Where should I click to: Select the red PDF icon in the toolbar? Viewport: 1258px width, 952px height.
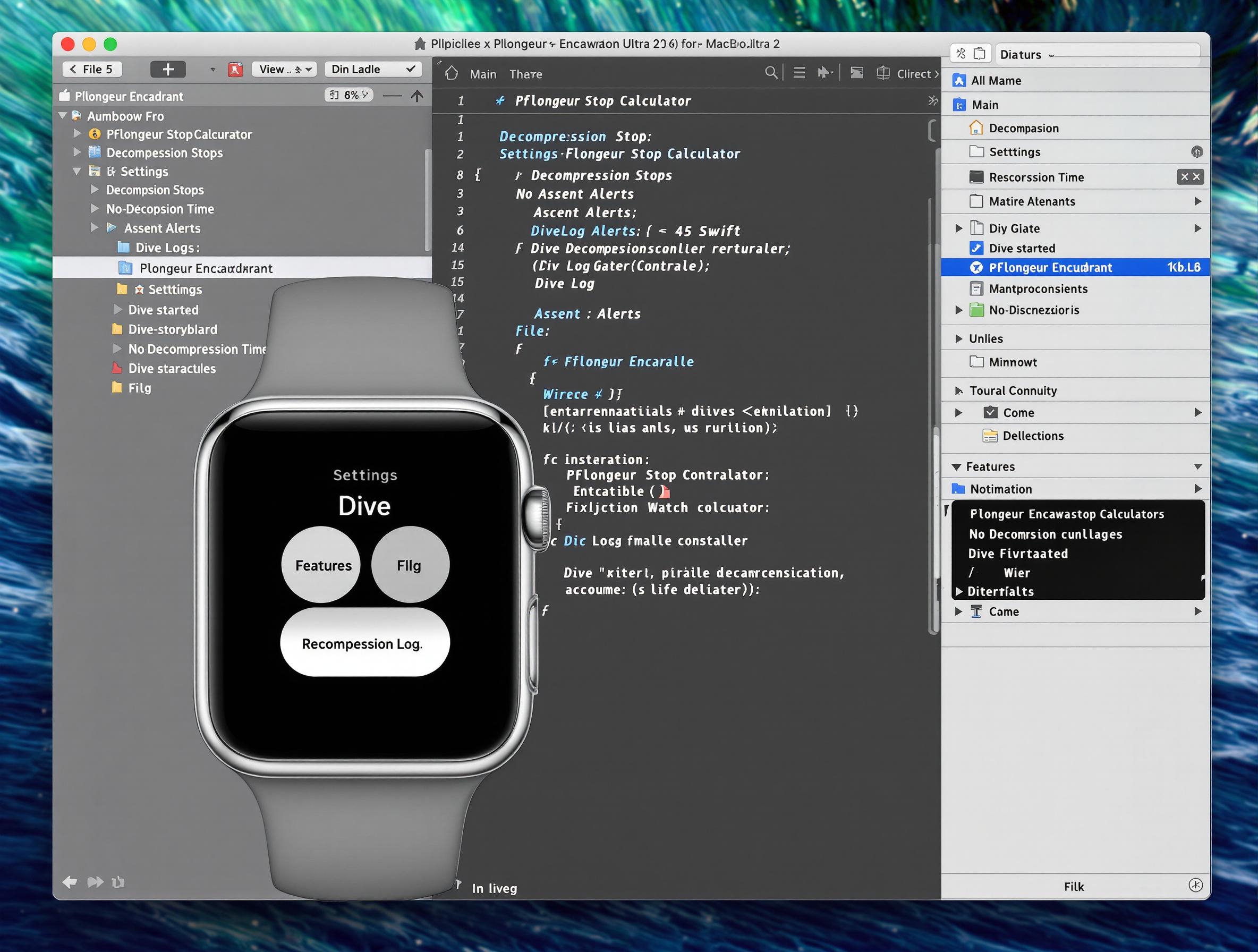point(236,69)
